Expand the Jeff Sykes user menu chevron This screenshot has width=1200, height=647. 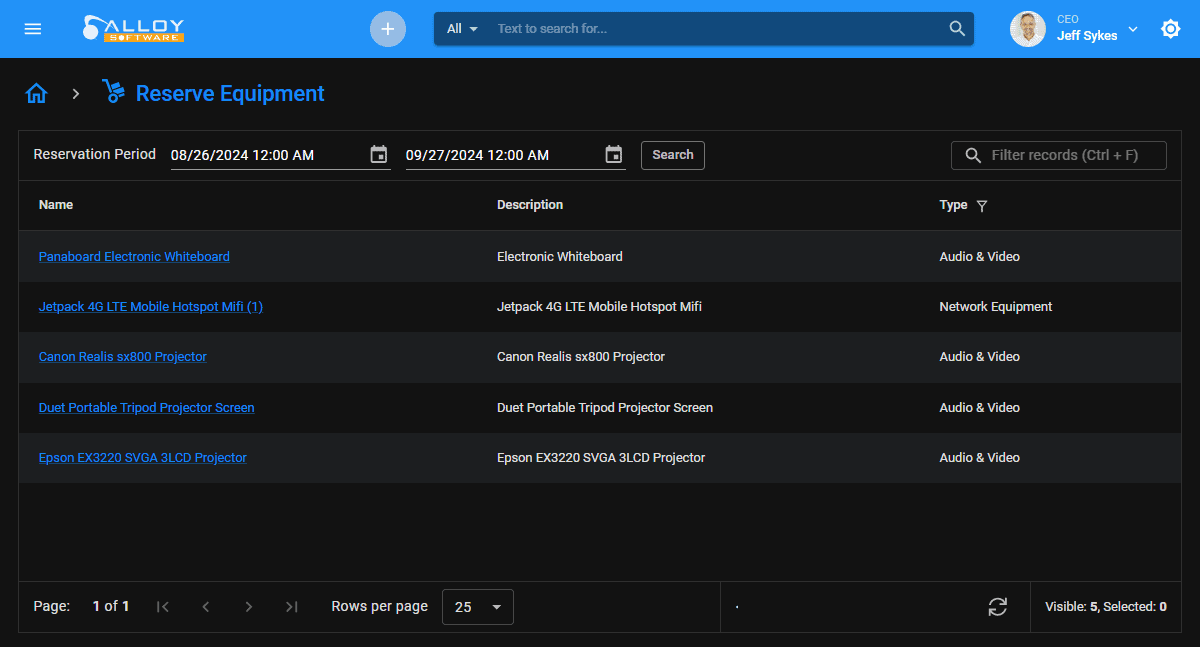[x=1133, y=29]
